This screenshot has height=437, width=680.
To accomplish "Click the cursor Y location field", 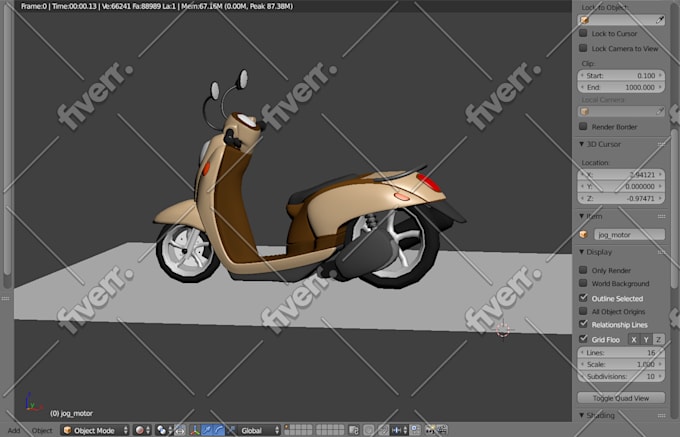I will point(621,186).
